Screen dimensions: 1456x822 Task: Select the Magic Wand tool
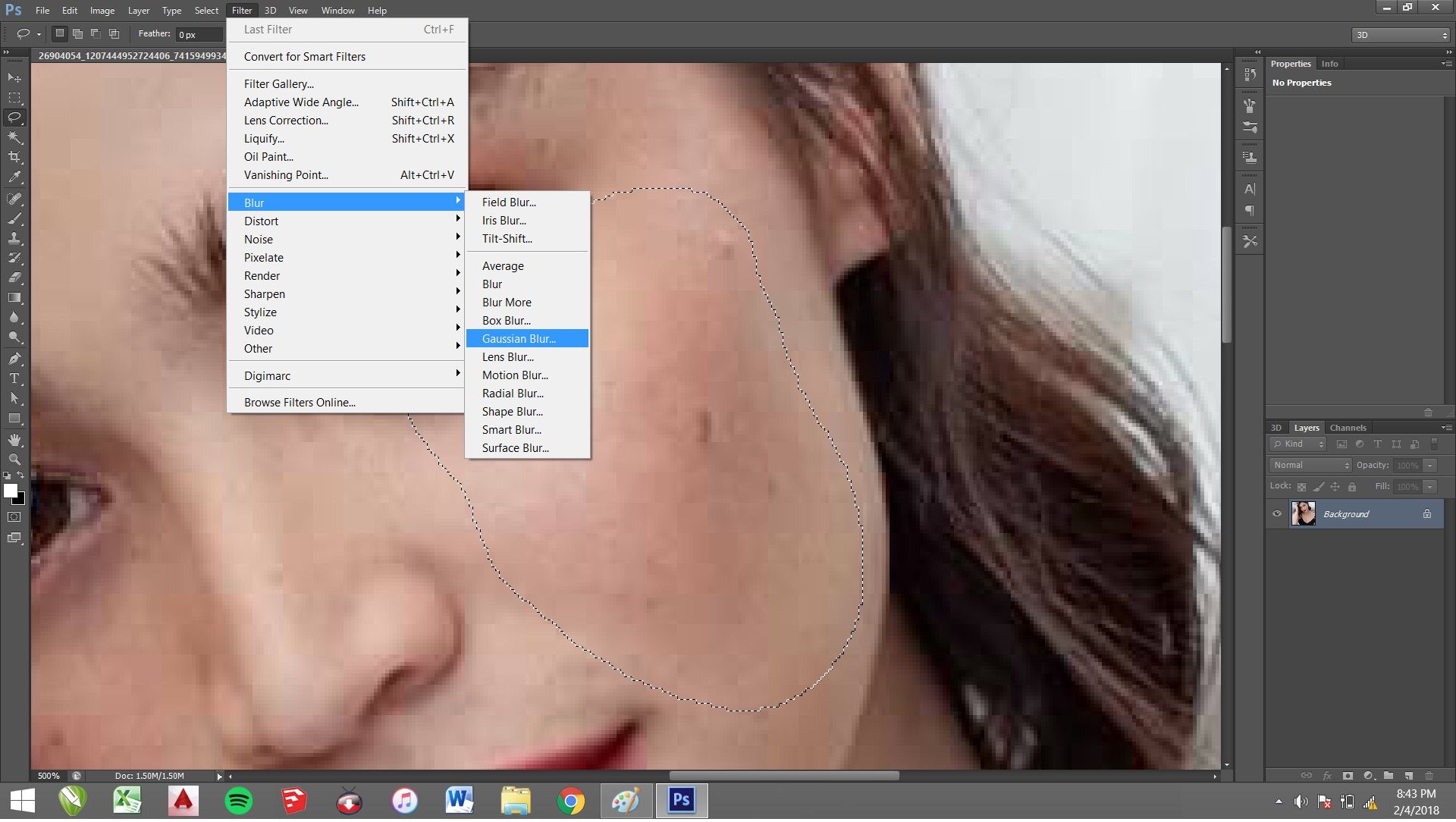14,137
